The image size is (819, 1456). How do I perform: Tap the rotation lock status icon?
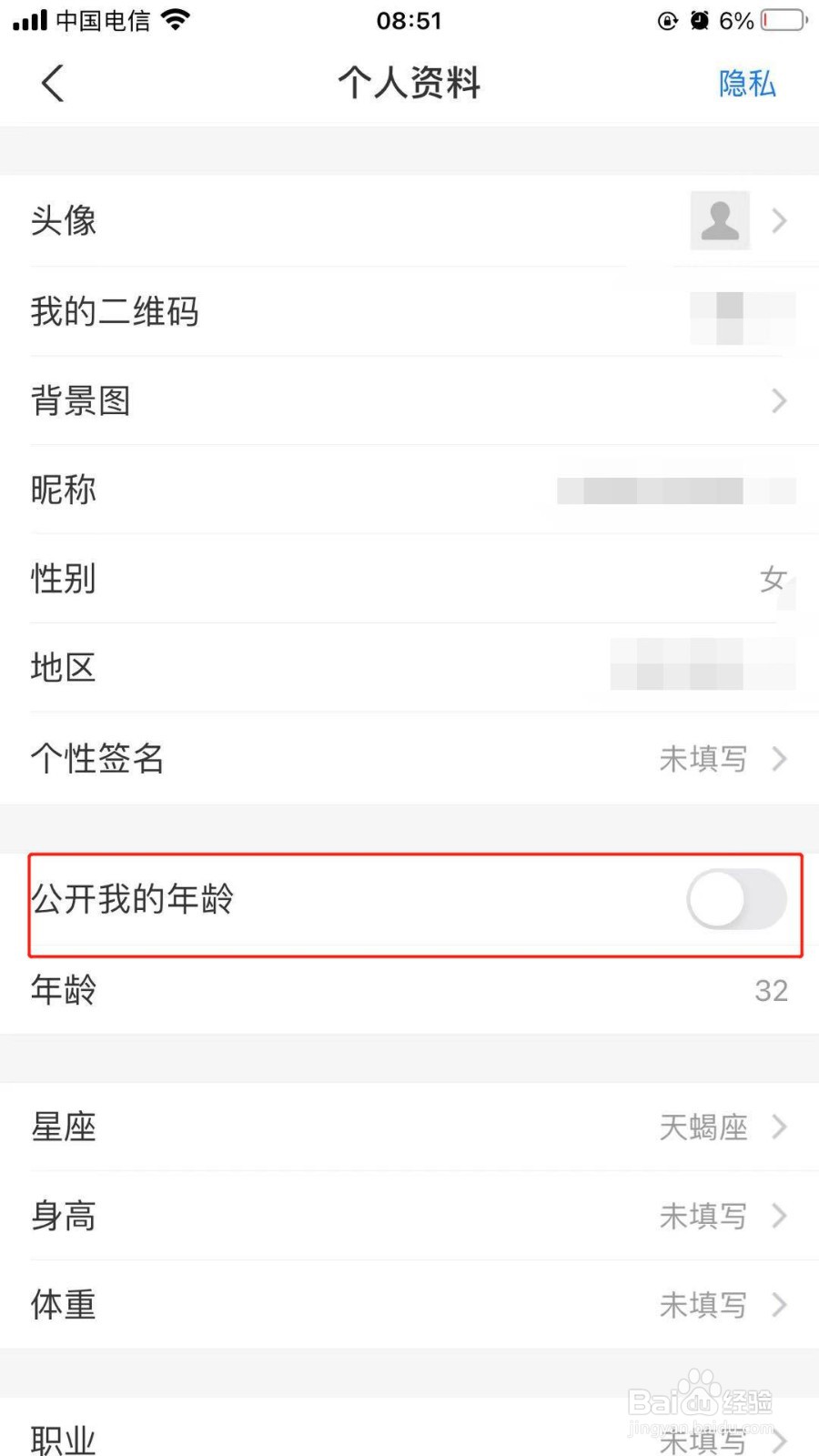click(x=668, y=20)
